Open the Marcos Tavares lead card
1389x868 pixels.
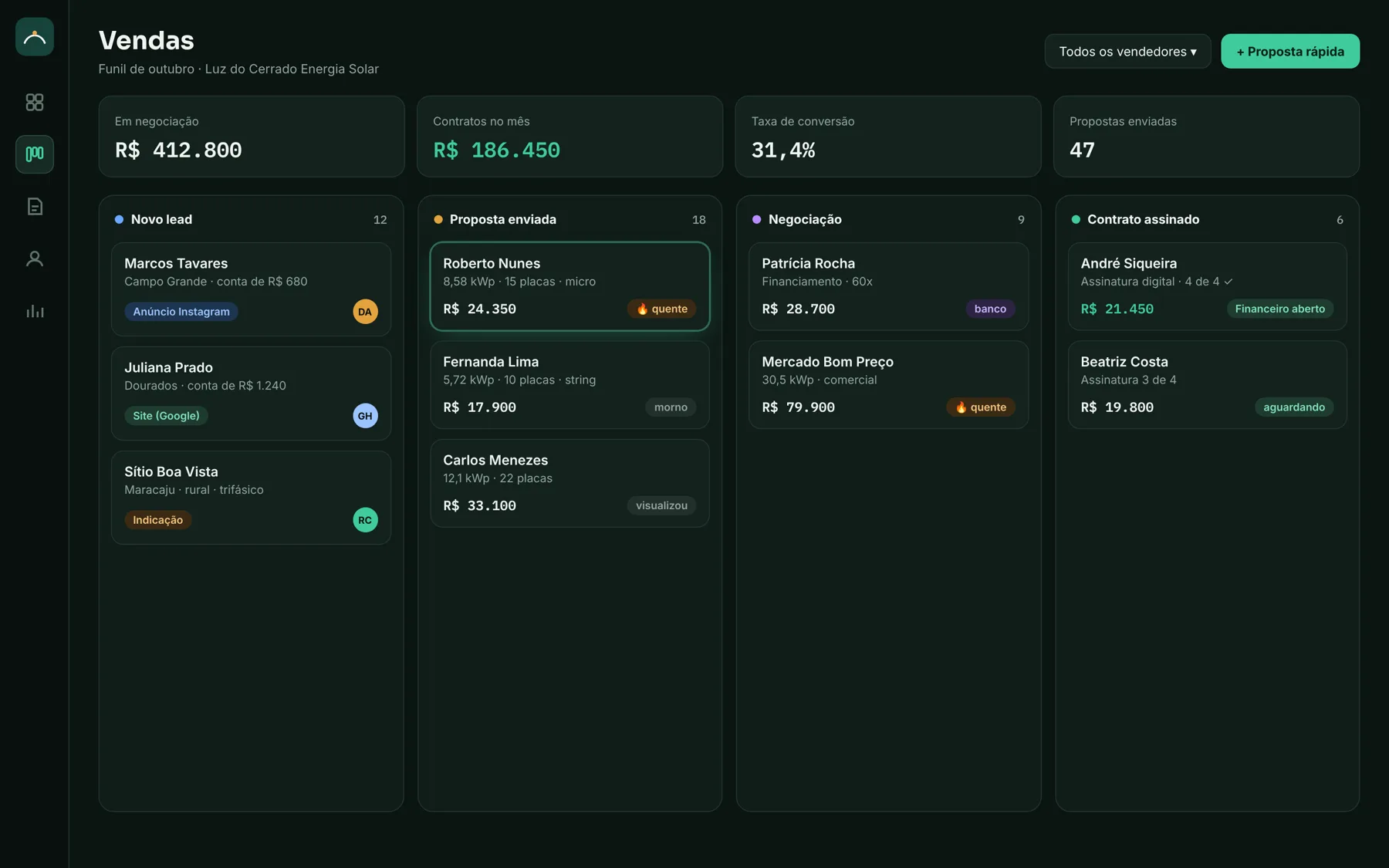(x=251, y=289)
